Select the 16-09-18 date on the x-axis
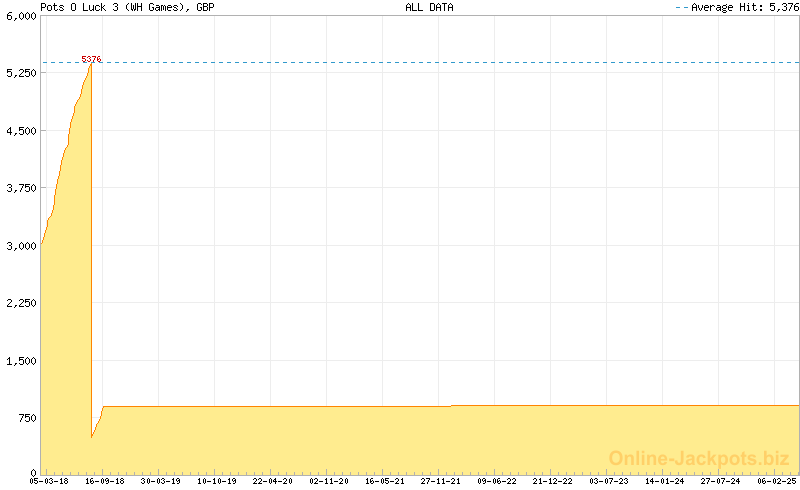Screen dimensions: 800x490 coord(105,481)
